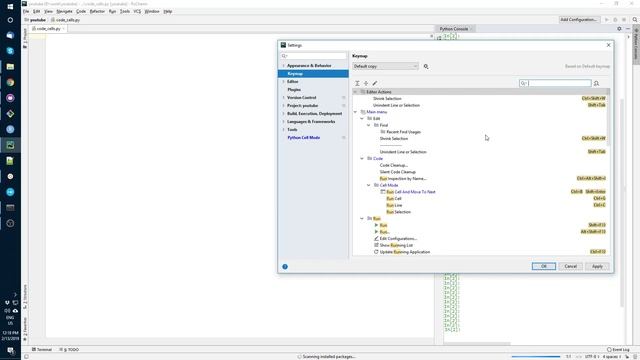Click Cancel button in Settings
The image size is (640, 360).
coord(571,267)
